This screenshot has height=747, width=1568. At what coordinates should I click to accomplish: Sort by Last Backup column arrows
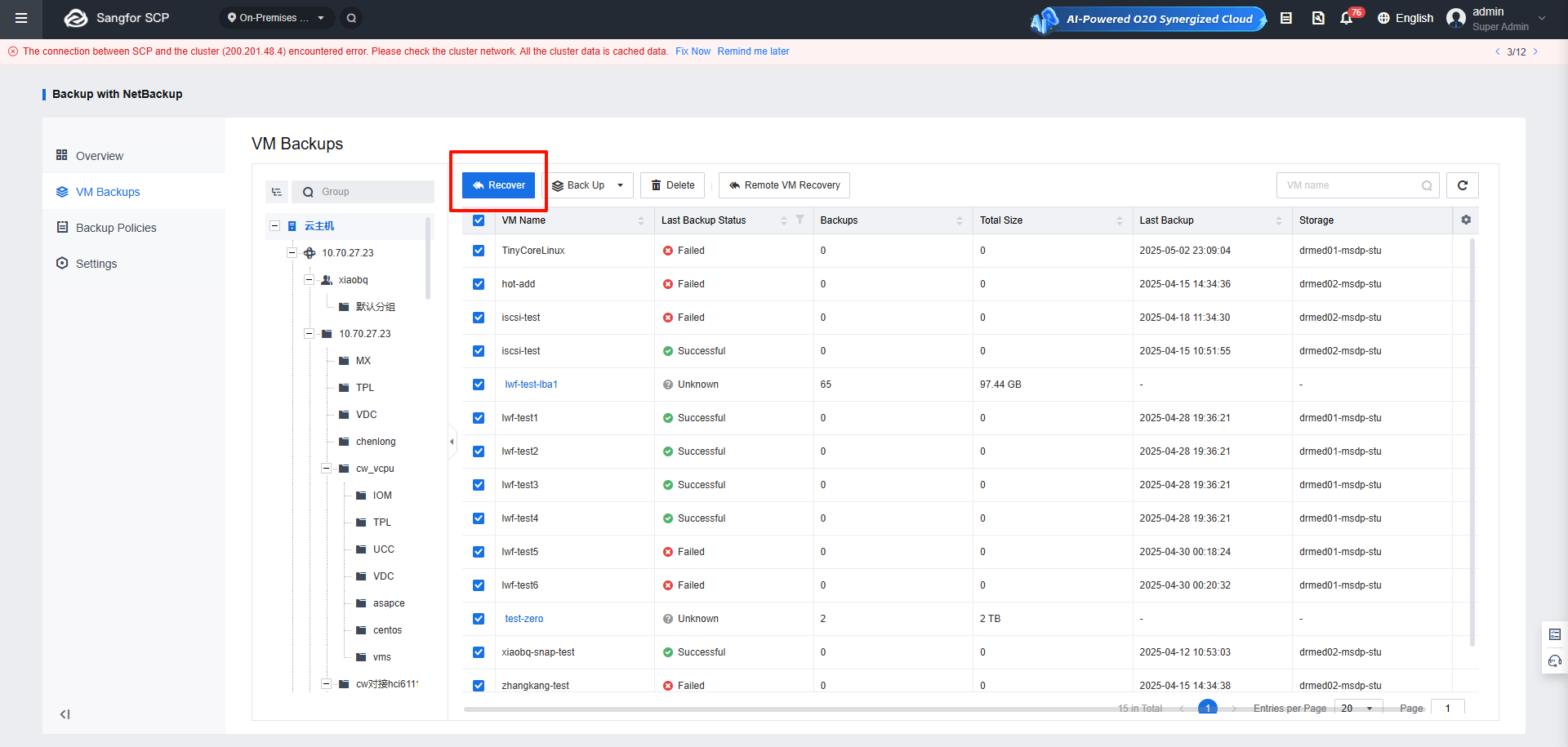(x=1279, y=220)
